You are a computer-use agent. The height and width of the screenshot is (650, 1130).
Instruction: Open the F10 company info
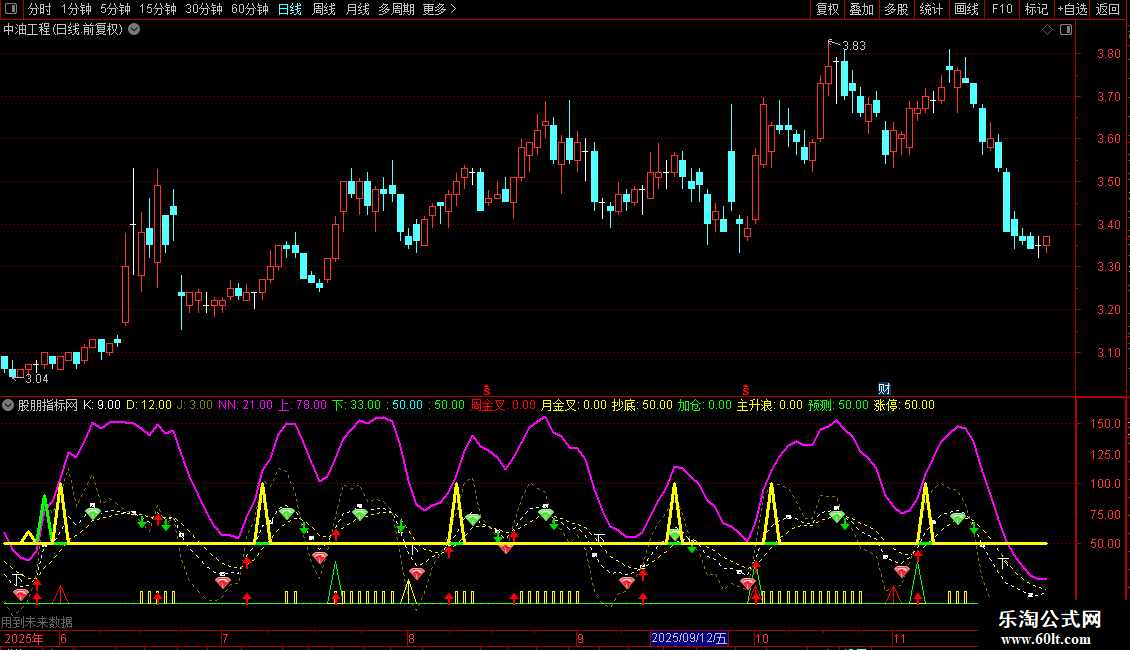tap(1001, 9)
